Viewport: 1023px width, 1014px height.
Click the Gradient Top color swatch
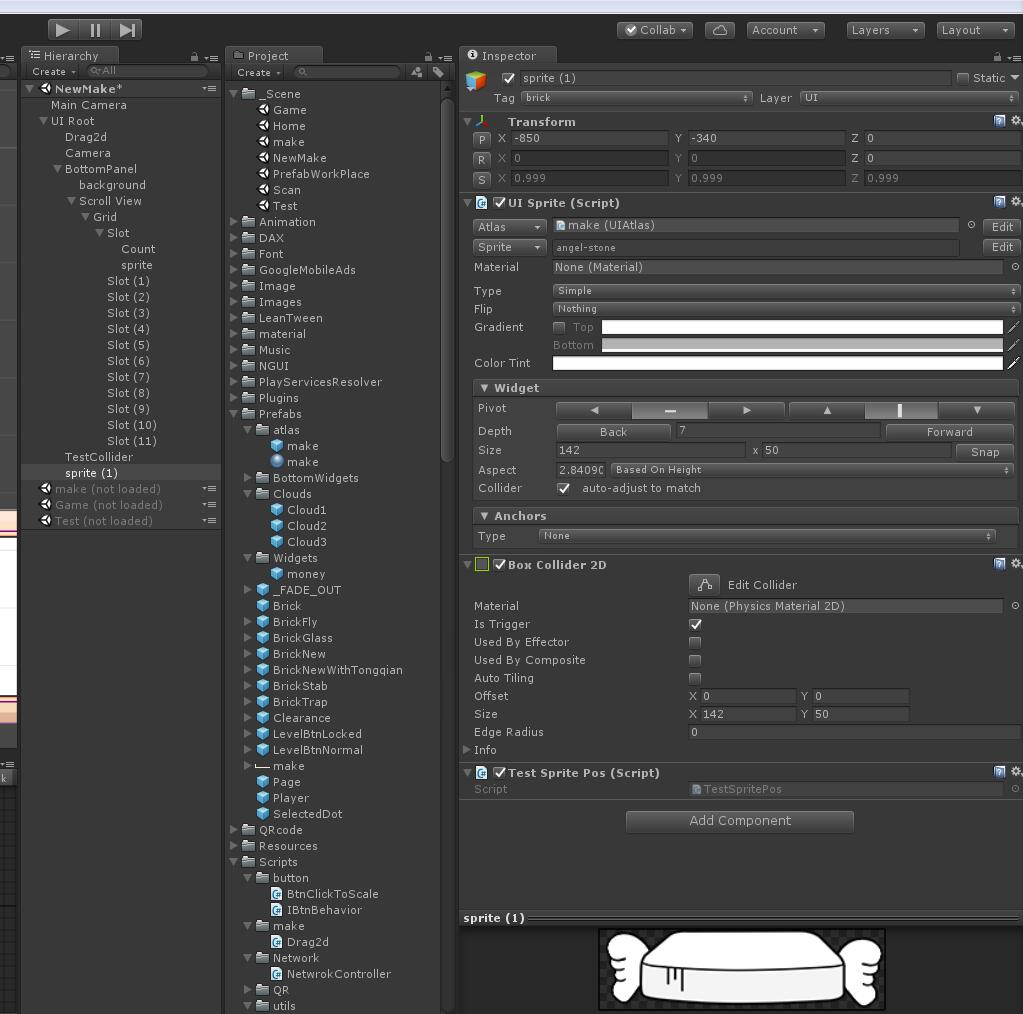[x=802, y=327]
